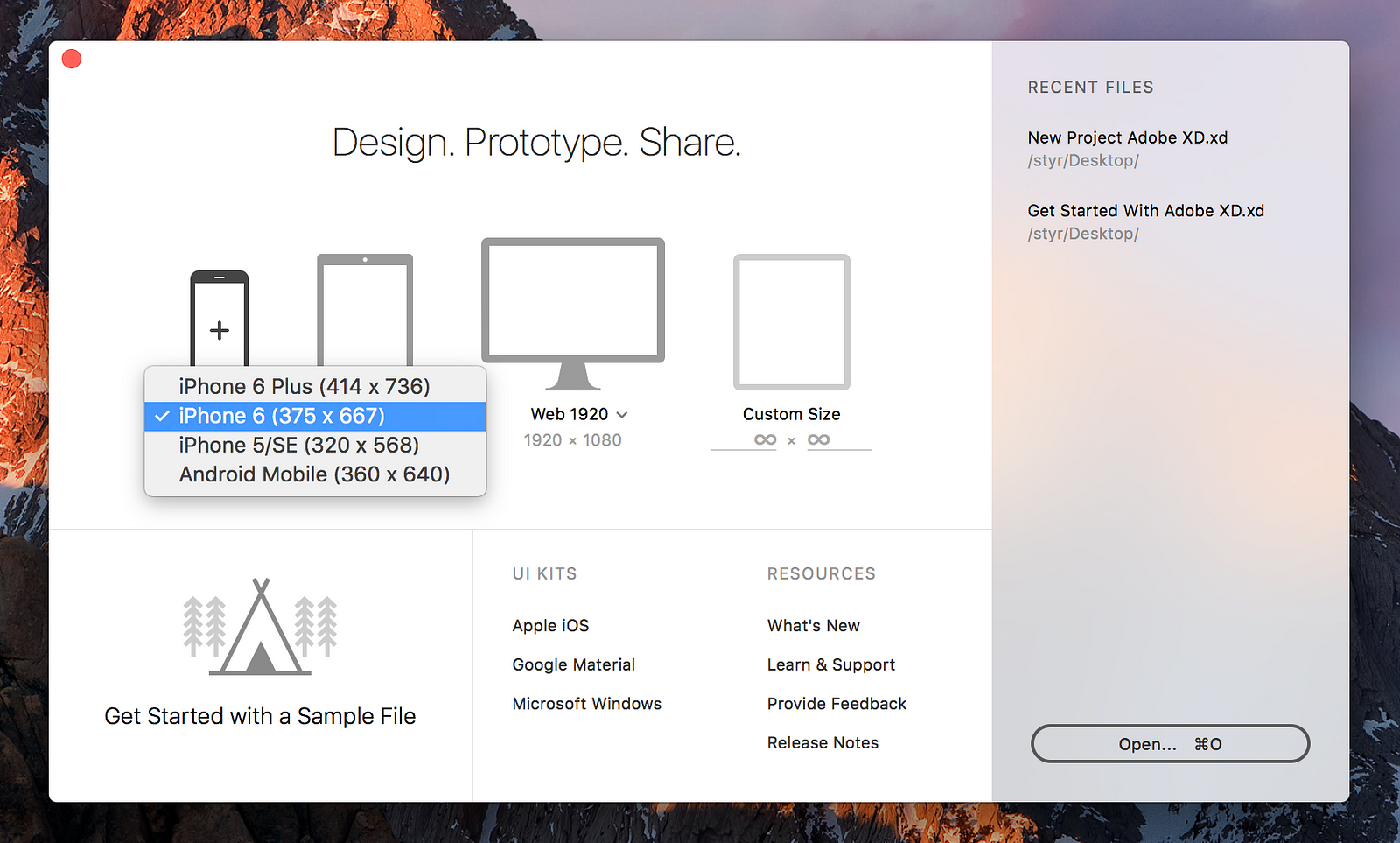Image resolution: width=1400 pixels, height=843 pixels.
Task: Open the What's New resource
Action: click(x=814, y=625)
